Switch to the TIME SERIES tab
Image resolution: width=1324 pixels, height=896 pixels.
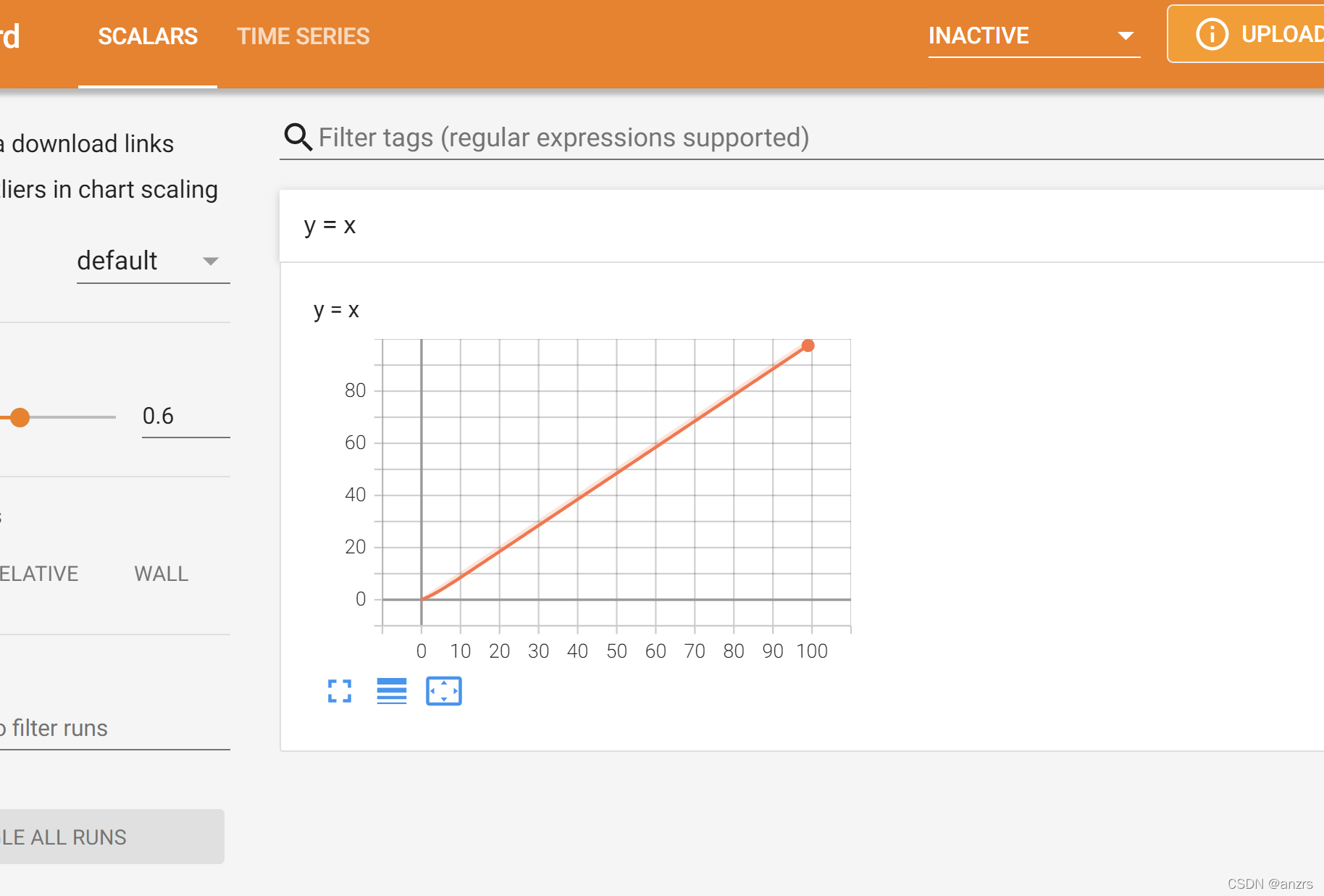point(303,35)
